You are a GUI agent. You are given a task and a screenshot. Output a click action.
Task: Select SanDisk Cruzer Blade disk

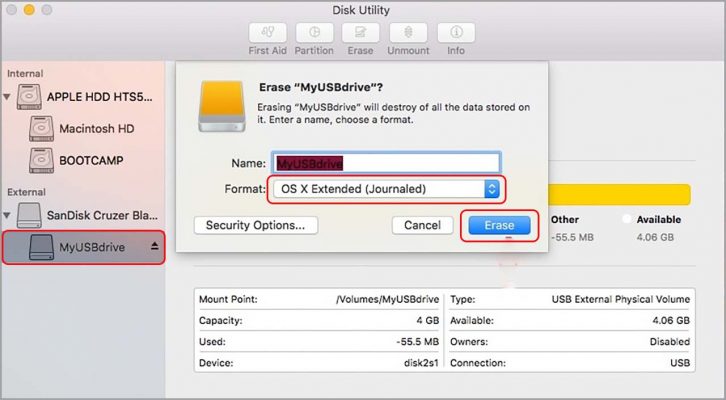point(83,215)
